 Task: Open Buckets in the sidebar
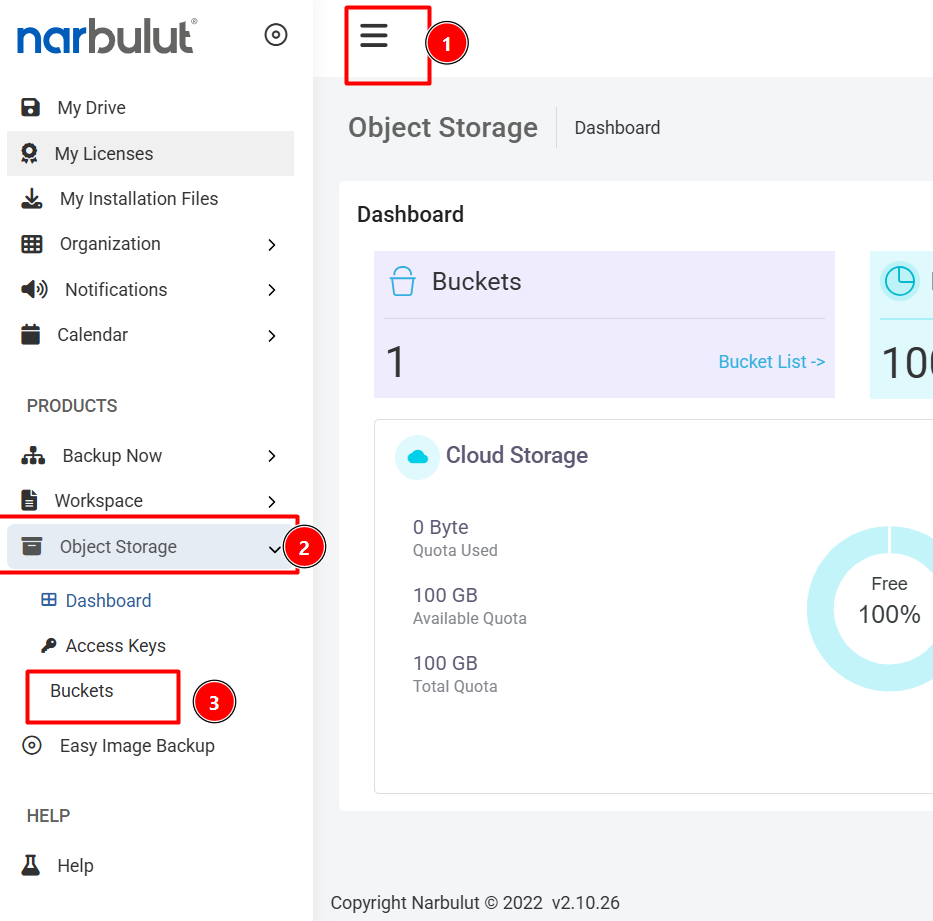[82, 691]
